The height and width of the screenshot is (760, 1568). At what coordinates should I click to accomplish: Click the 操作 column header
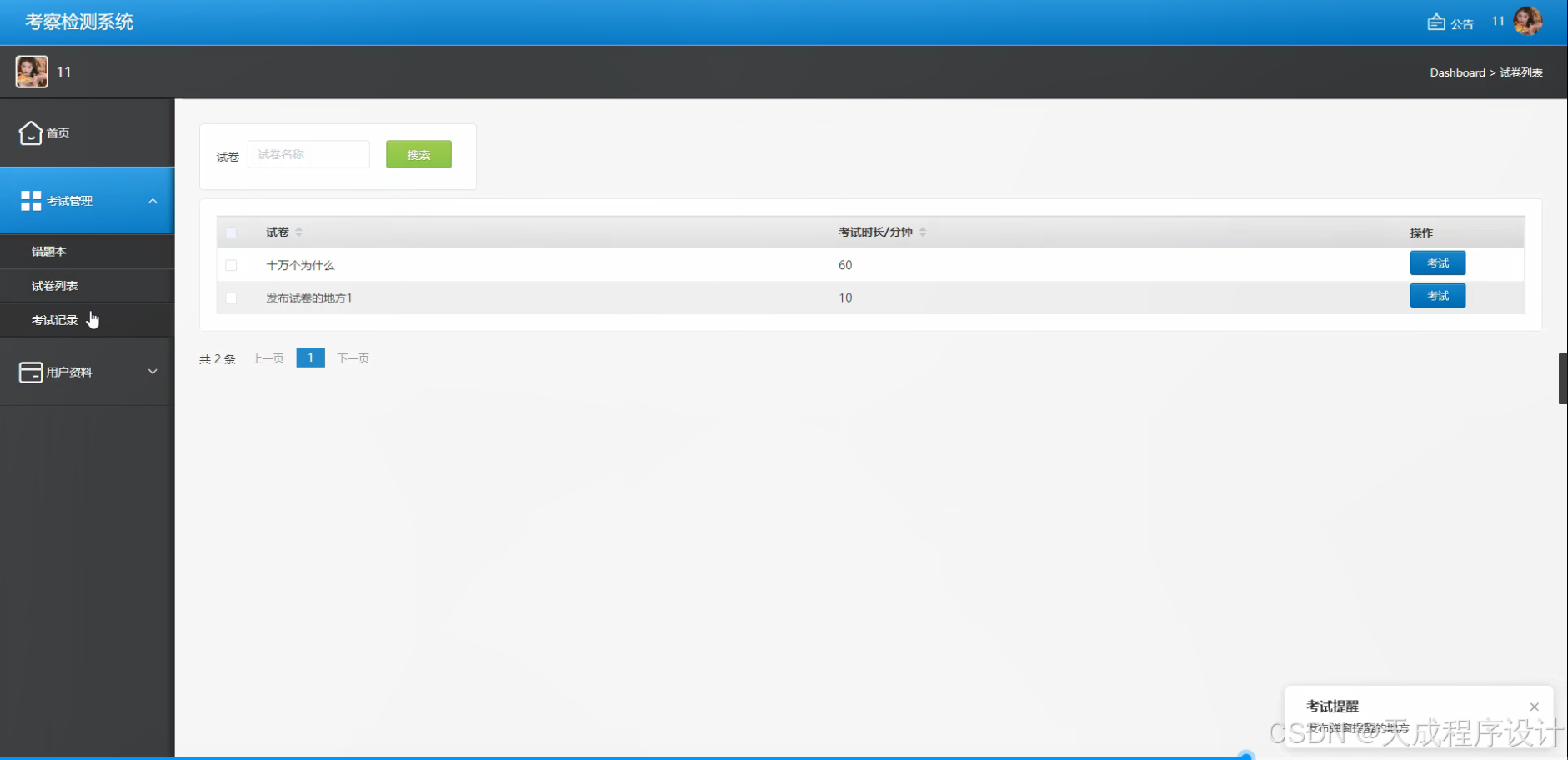(x=1421, y=232)
